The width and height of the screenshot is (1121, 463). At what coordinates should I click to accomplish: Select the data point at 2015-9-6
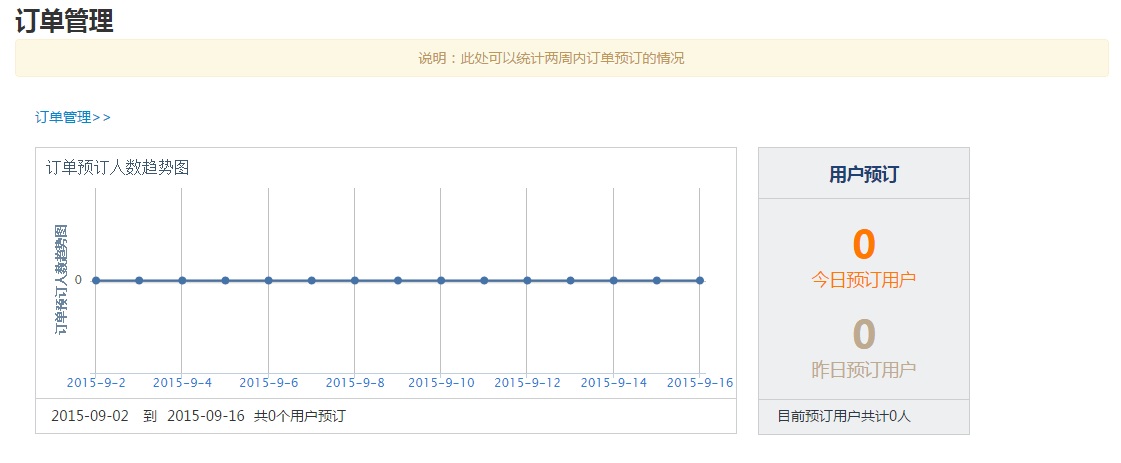click(269, 281)
